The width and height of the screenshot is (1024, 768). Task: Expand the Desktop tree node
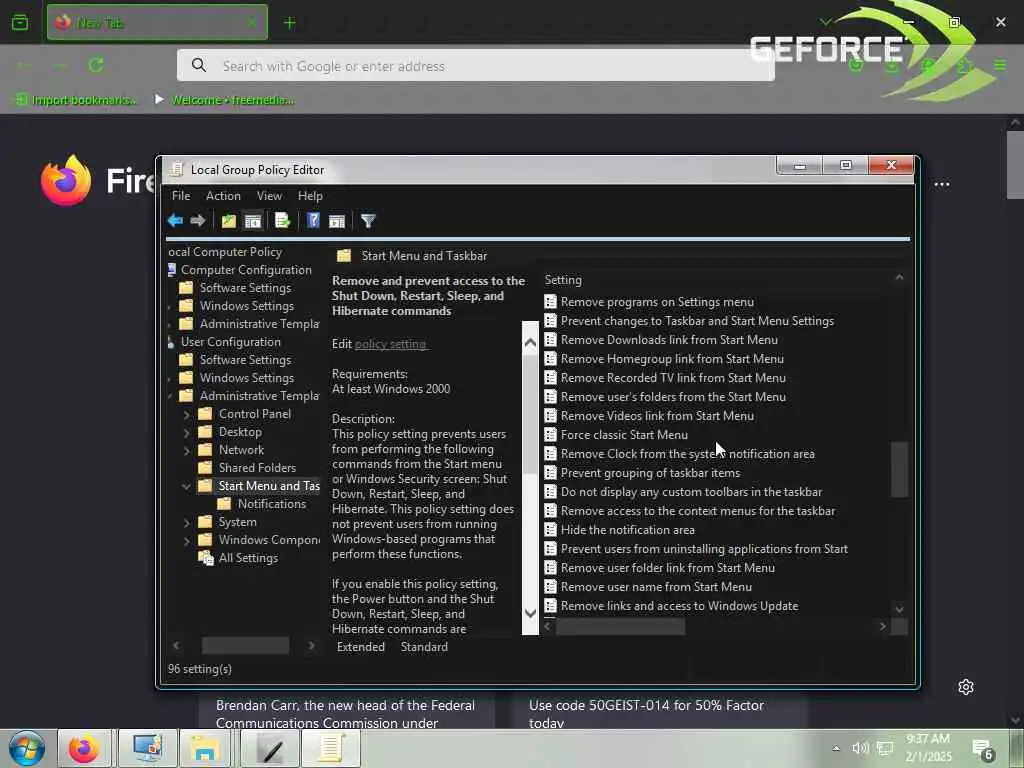(x=187, y=432)
